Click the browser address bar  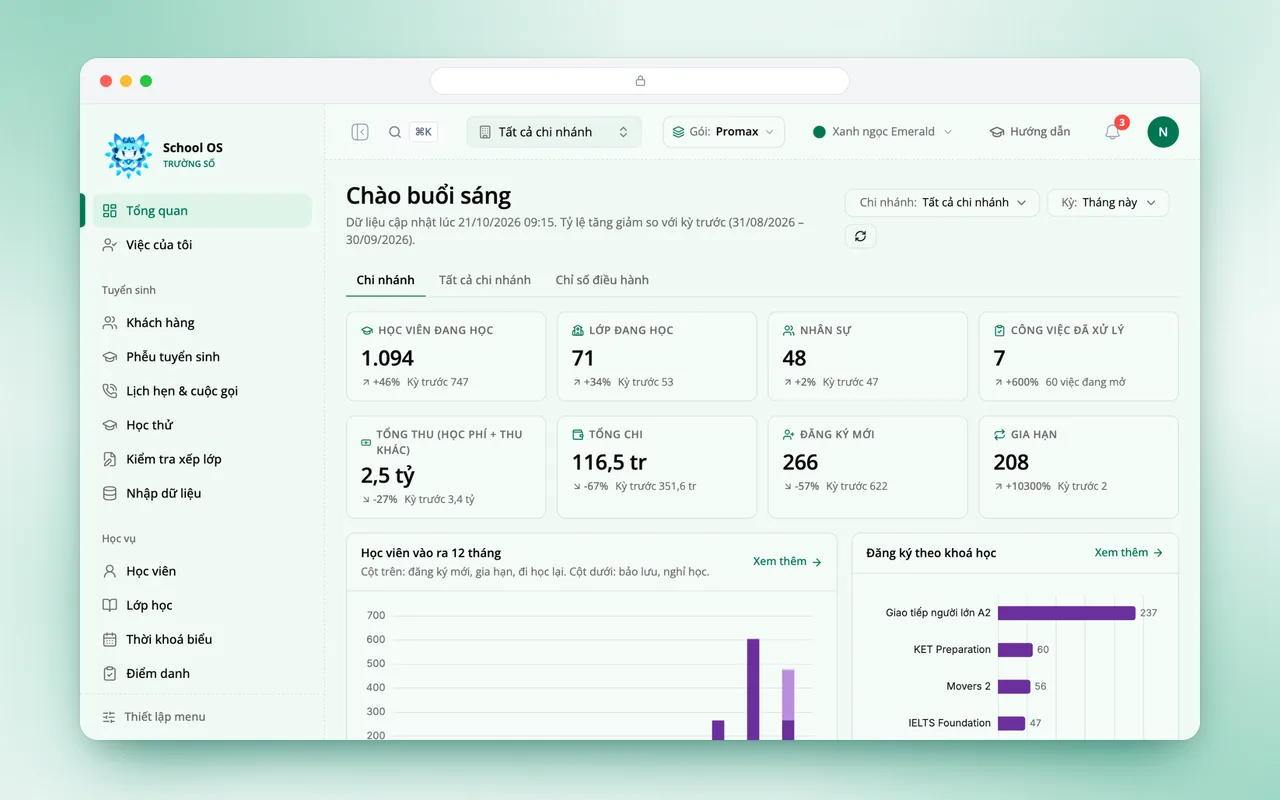coord(640,81)
